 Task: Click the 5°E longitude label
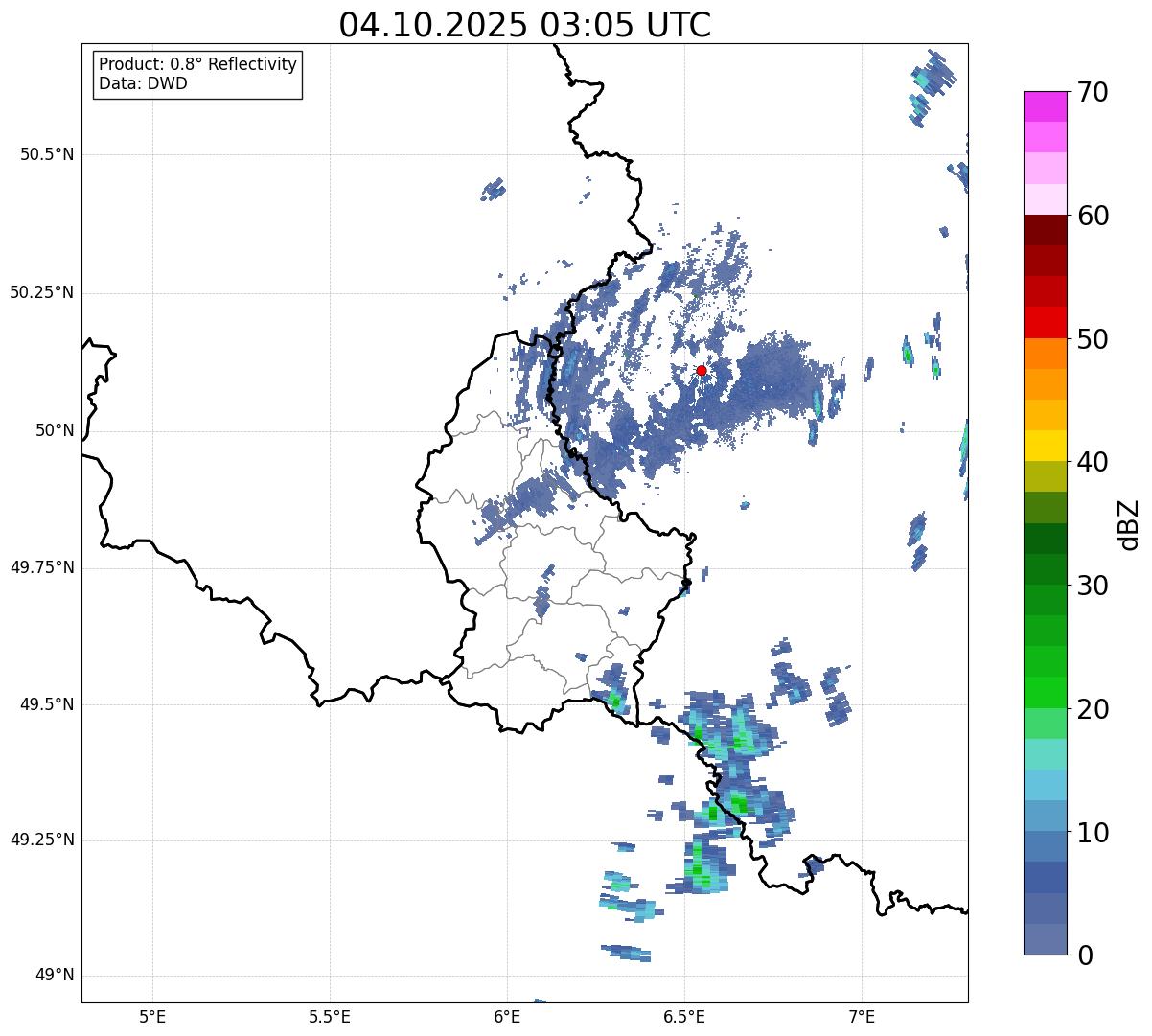[152, 1016]
